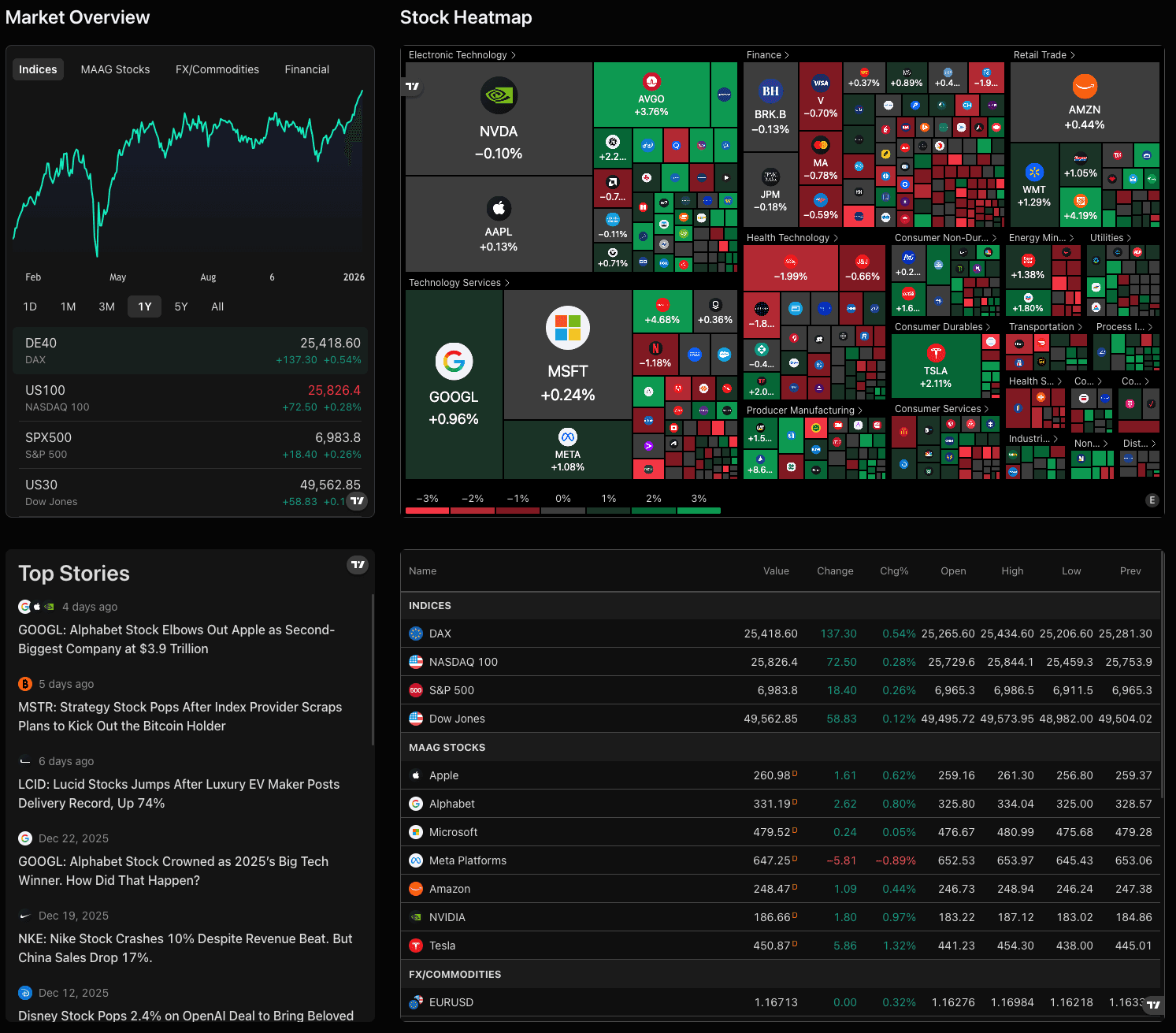The height and width of the screenshot is (1033, 1176).
Task: Open the MSTR Strategy Stock Pops story
Action: [x=180, y=716]
